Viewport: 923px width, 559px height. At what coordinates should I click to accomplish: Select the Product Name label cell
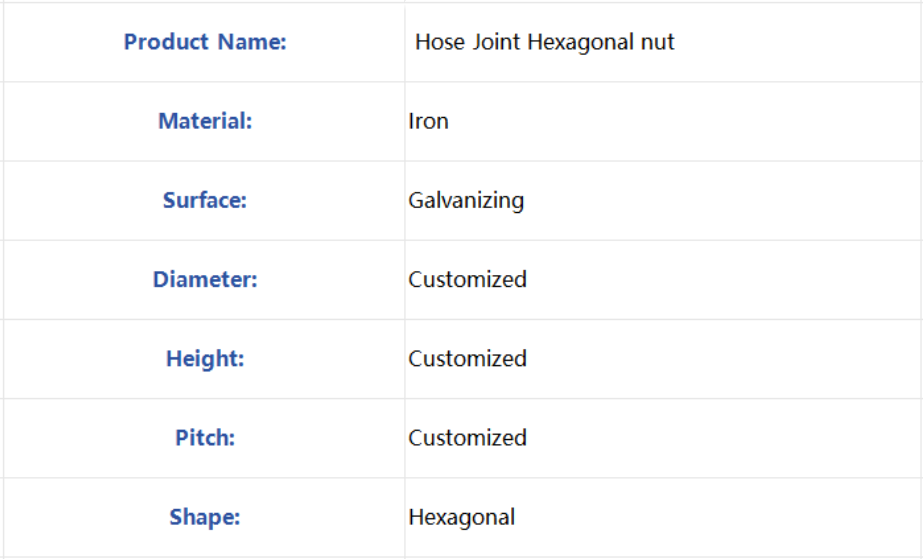(204, 42)
